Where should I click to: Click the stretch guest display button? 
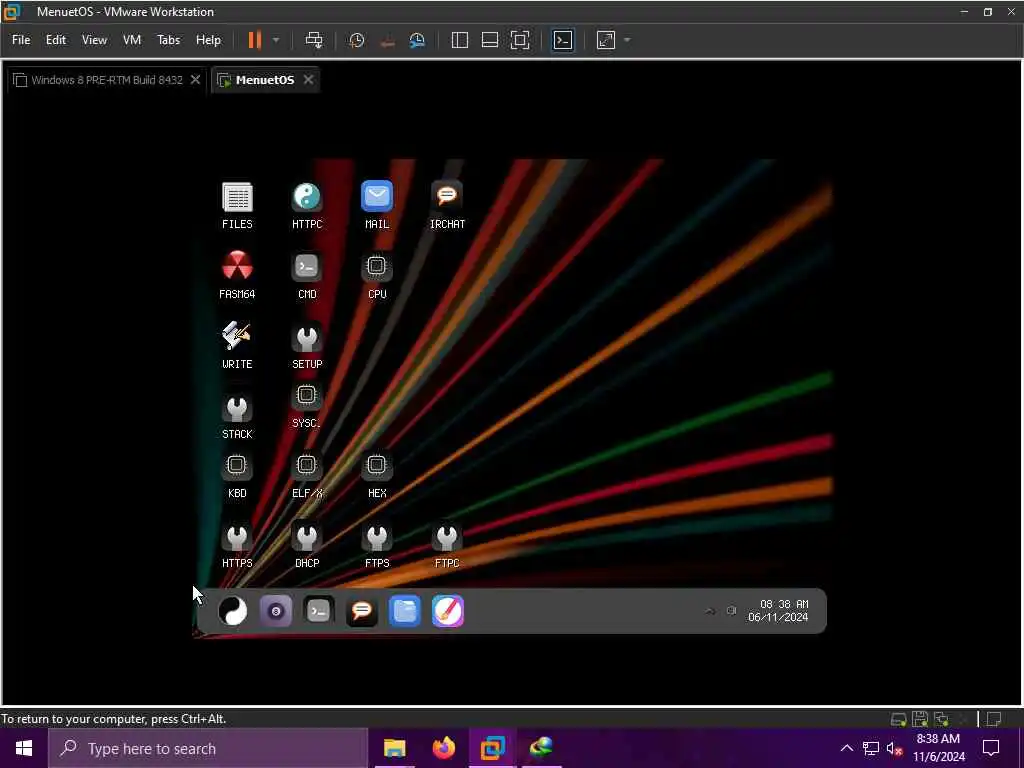click(x=606, y=40)
